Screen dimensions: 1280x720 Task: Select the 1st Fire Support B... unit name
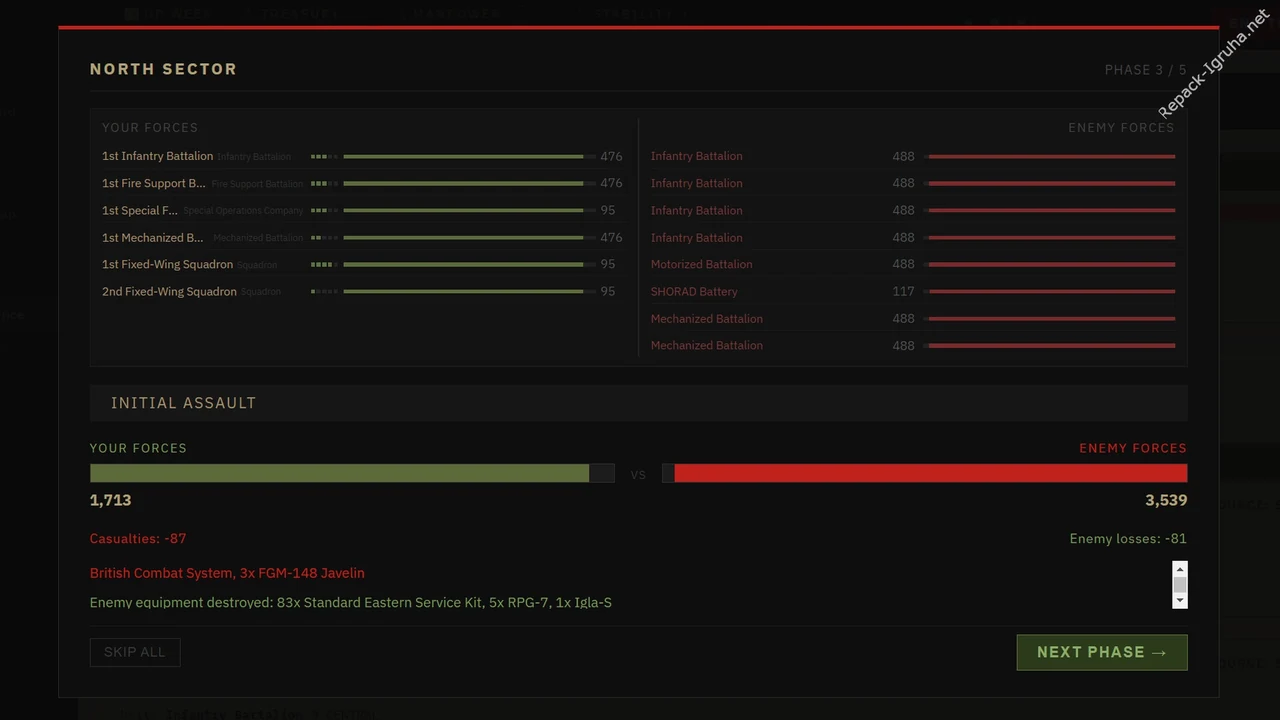[x=153, y=183]
